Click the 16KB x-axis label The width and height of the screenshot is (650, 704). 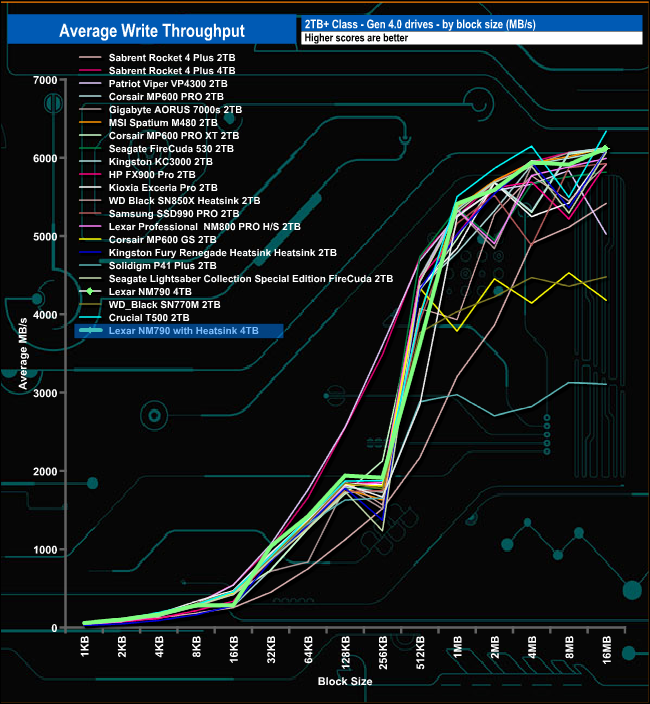pos(233,650)
